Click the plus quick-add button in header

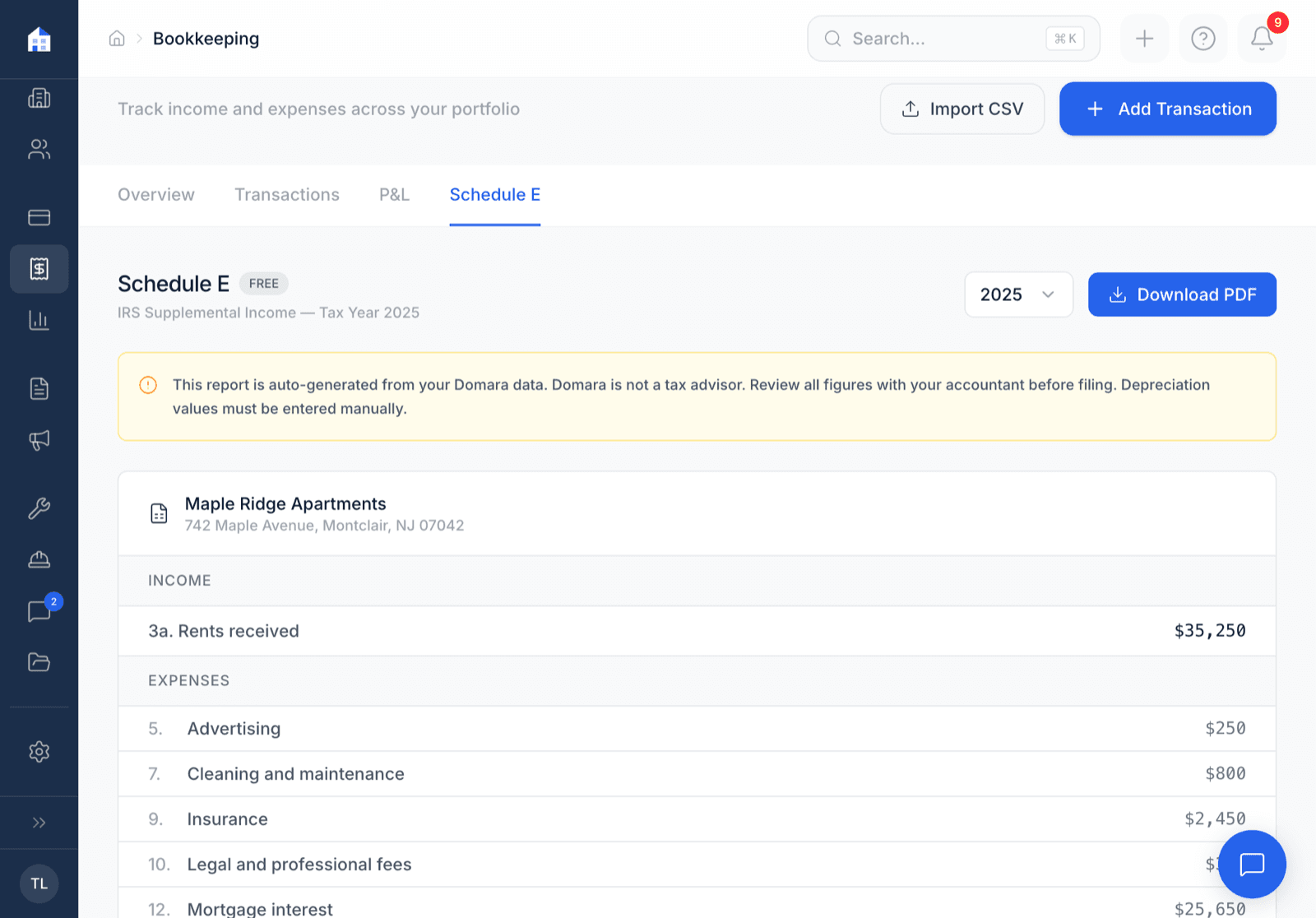[x=1144, y=39]
